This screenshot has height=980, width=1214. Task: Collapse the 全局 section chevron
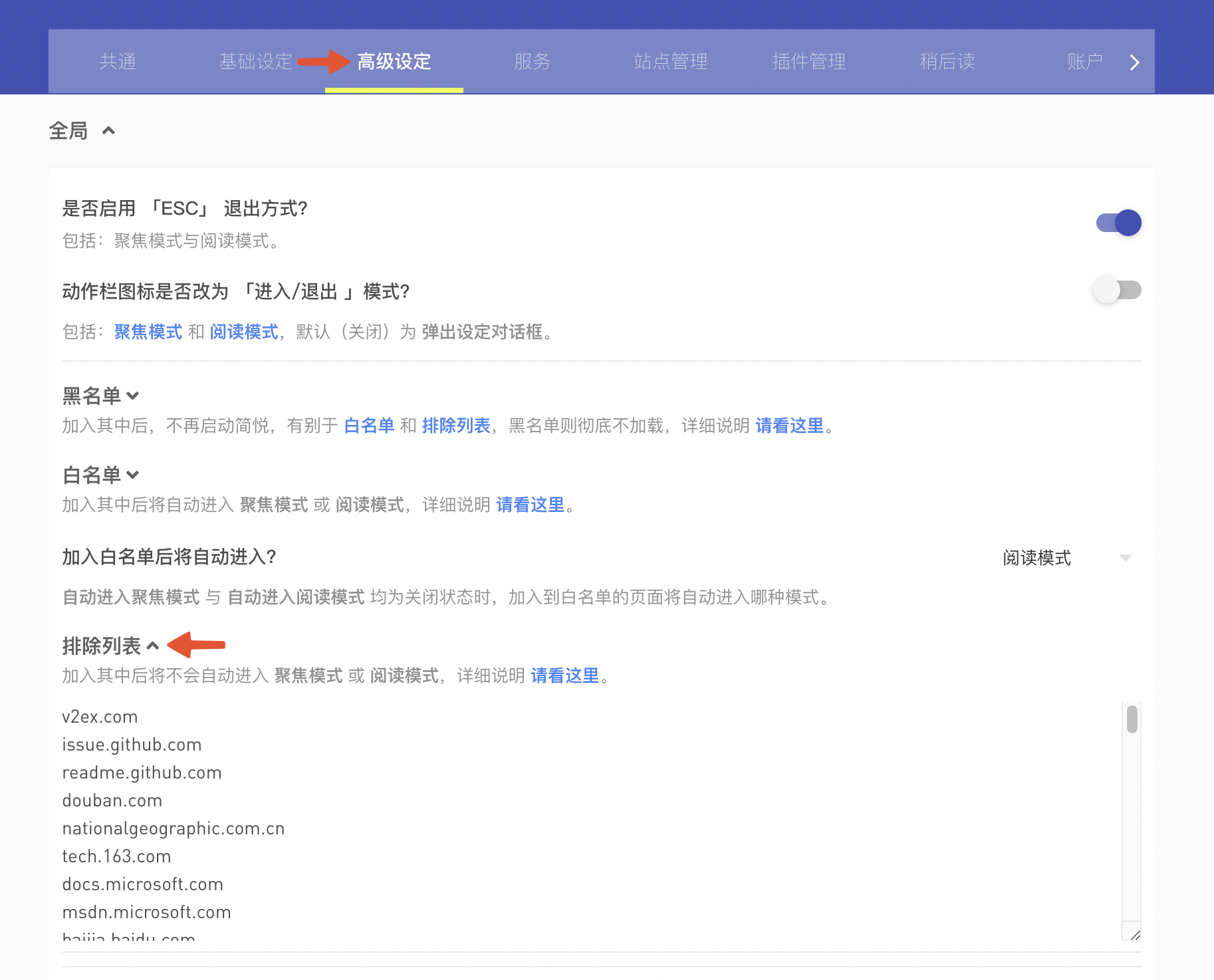108,131
